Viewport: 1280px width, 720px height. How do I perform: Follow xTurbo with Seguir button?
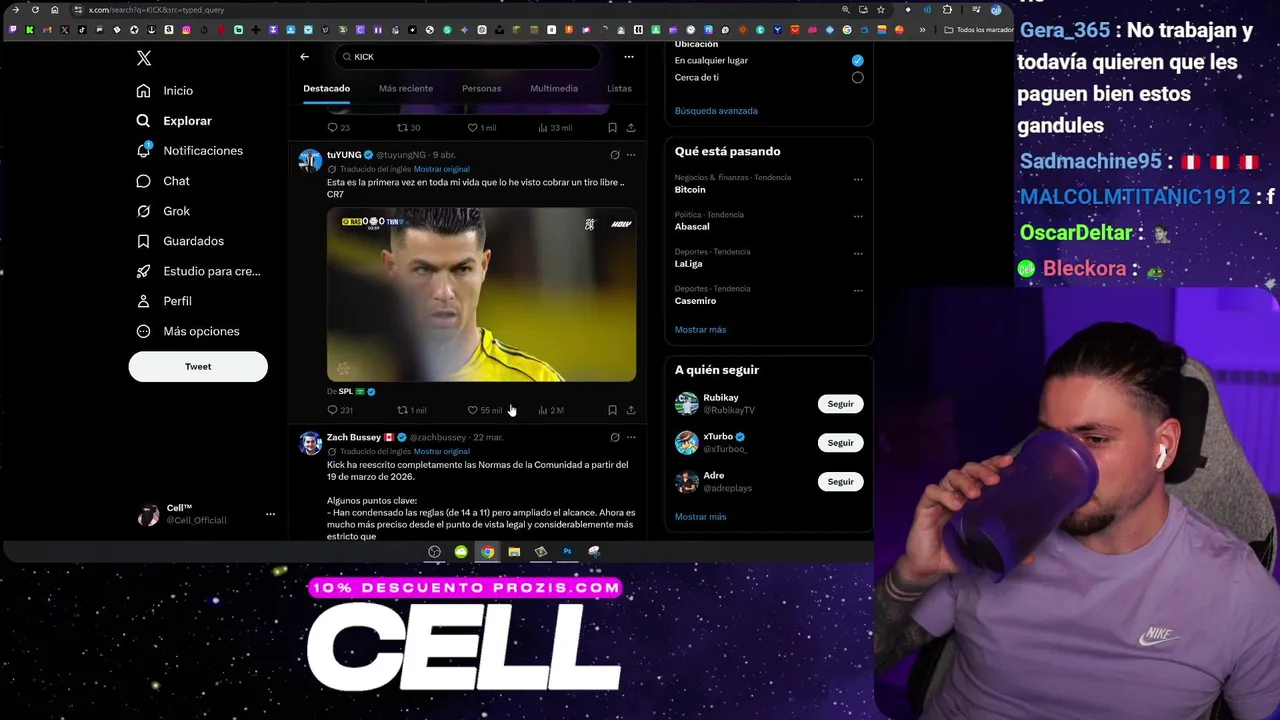tap(840, 443)
